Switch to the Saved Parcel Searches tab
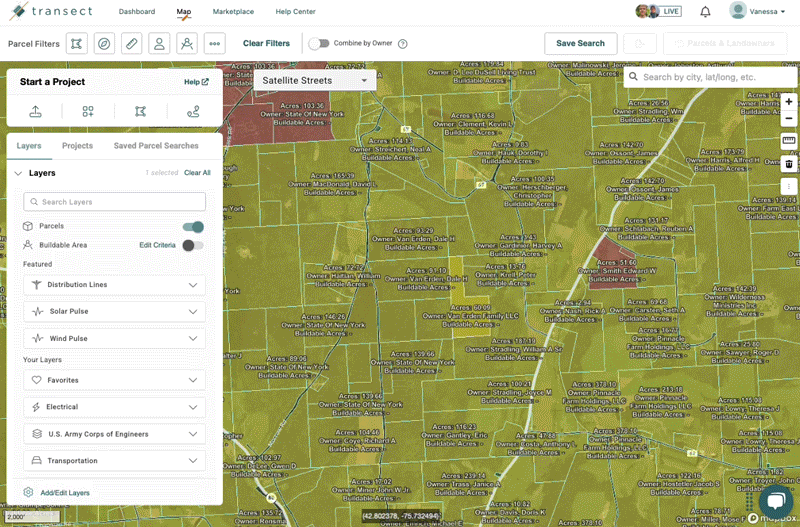 point(156,146)
